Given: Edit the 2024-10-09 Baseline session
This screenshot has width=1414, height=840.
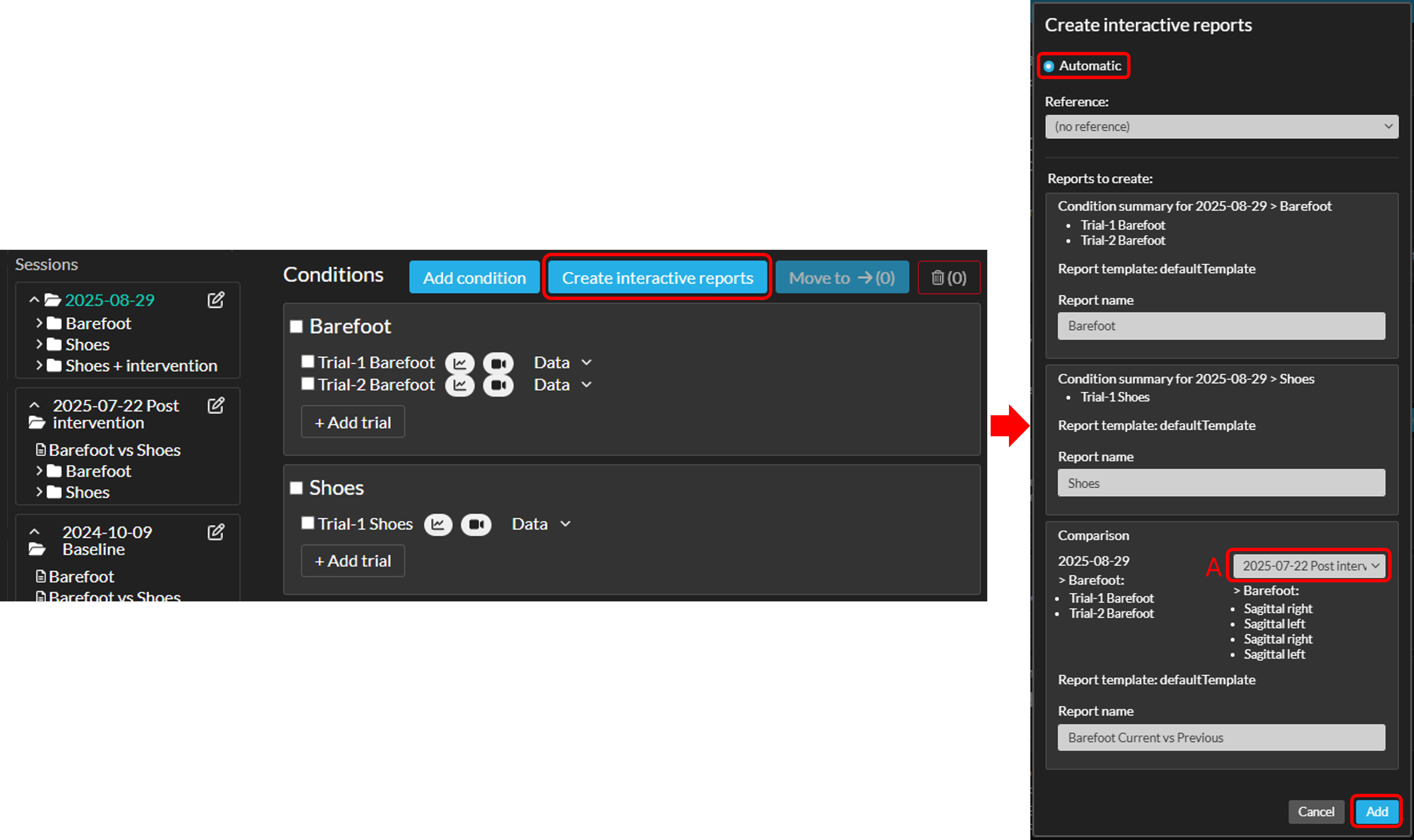Looking at the screenshot, I should pos(216,532).
